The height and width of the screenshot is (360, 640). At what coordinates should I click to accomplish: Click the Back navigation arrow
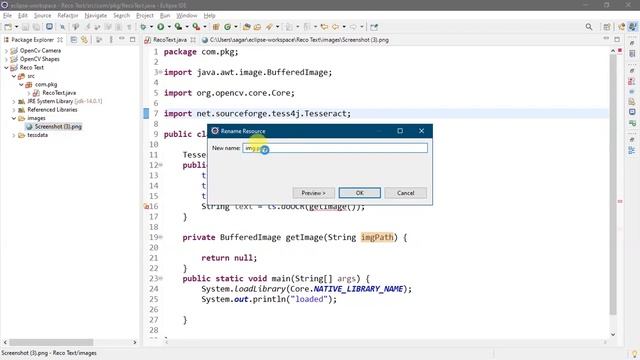click(x=336, y=27)
